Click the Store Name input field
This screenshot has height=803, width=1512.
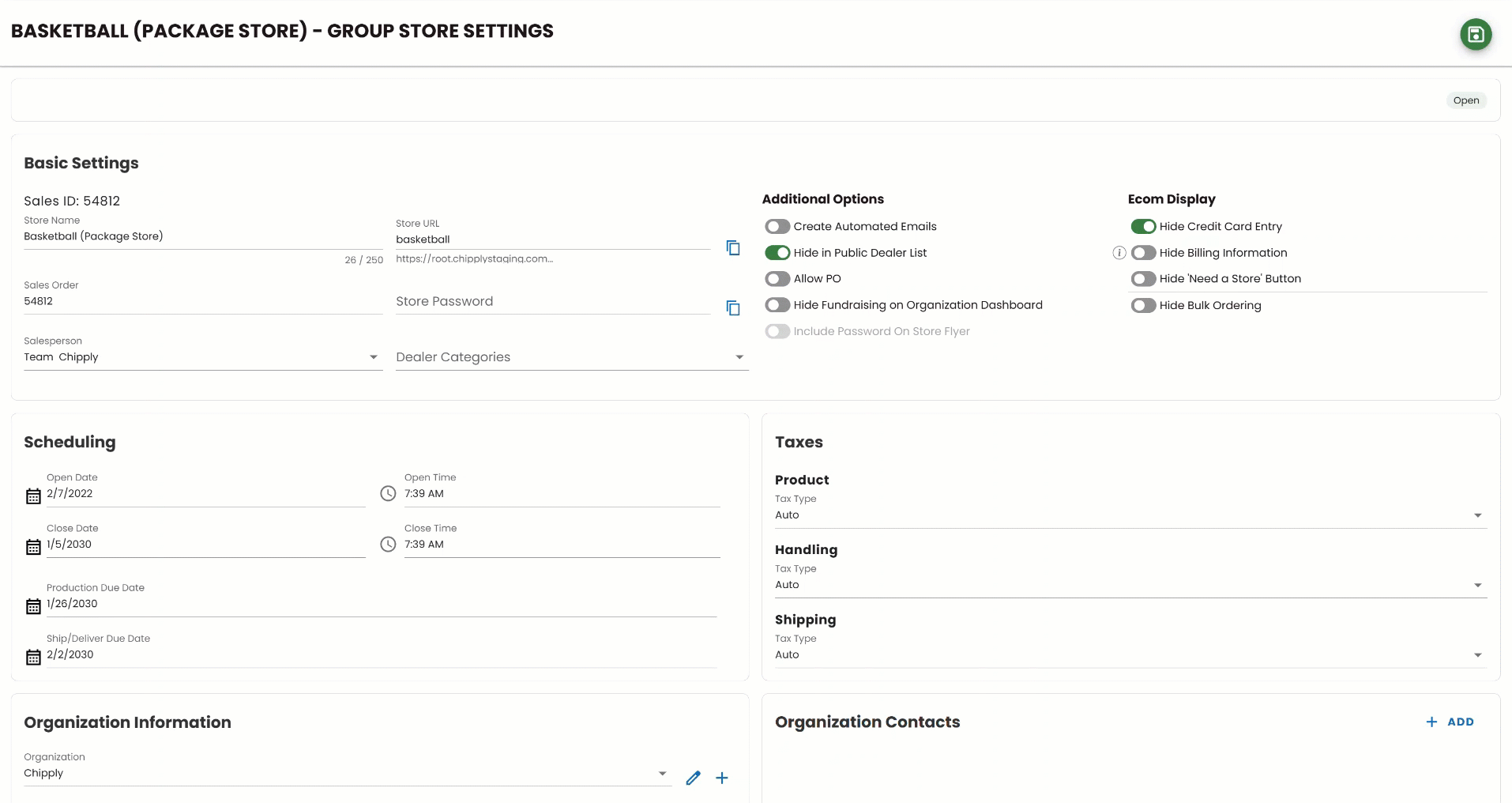[202, 236]
